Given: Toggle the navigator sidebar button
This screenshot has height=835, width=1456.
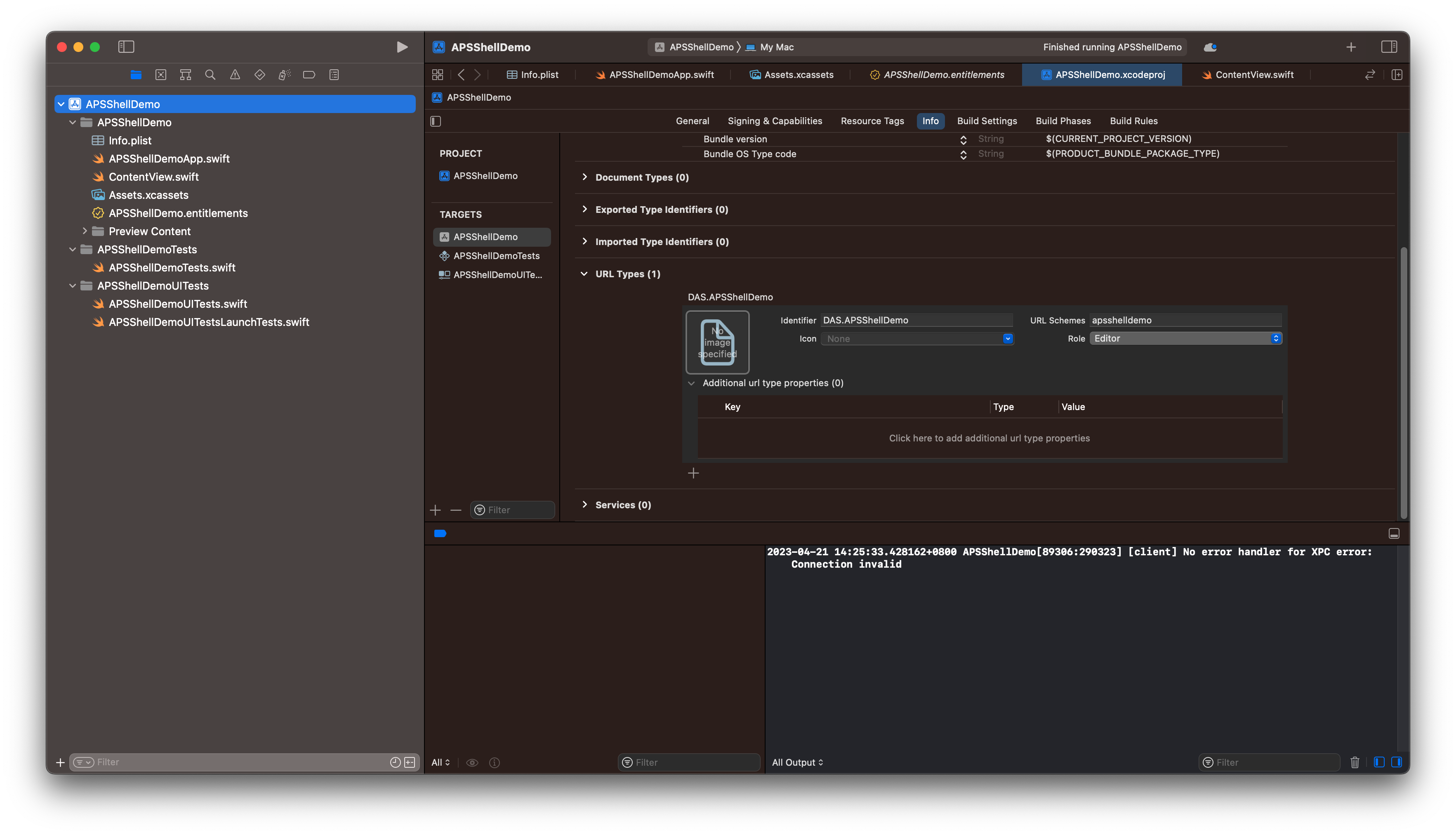Looking at the screenshot, I should [126, 47].
